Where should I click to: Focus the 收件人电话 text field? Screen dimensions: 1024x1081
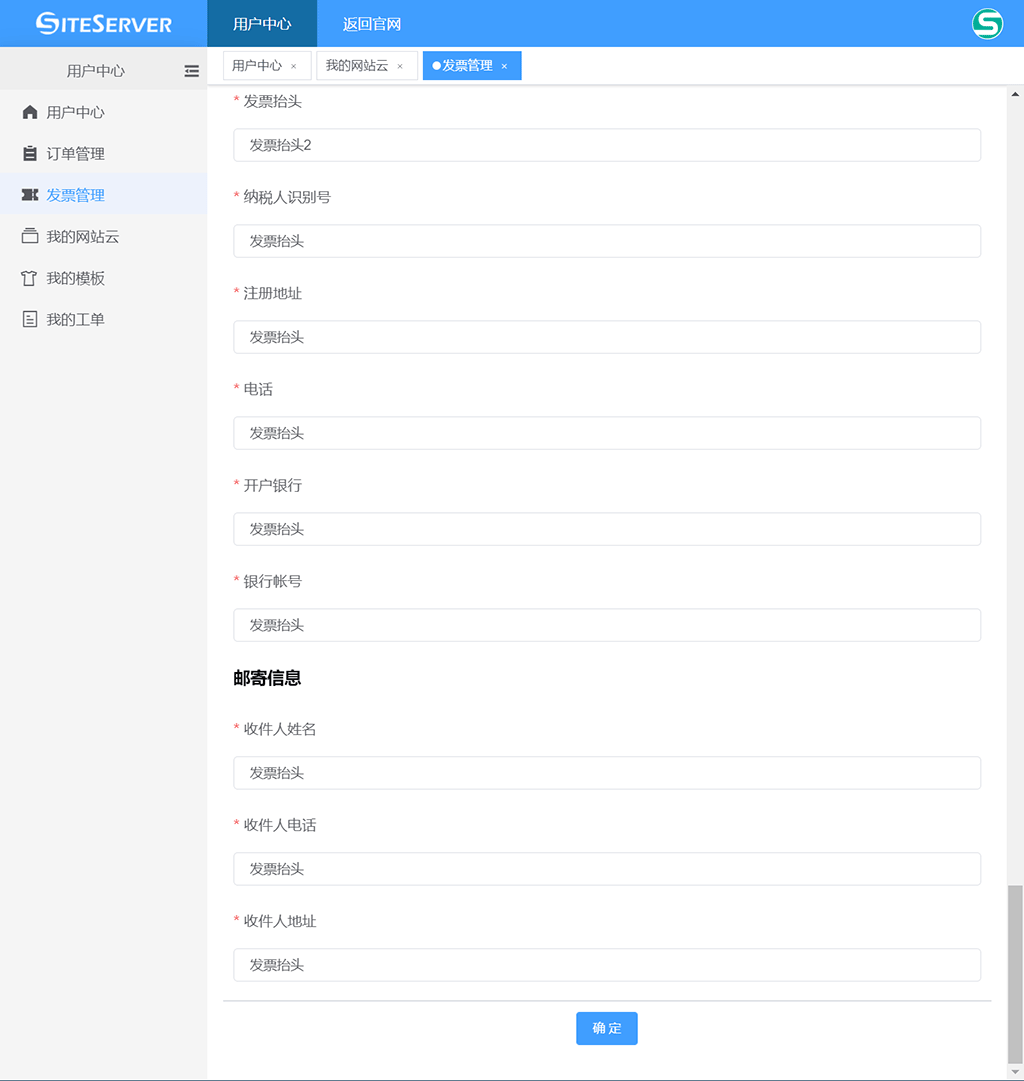tap(607, 869)
